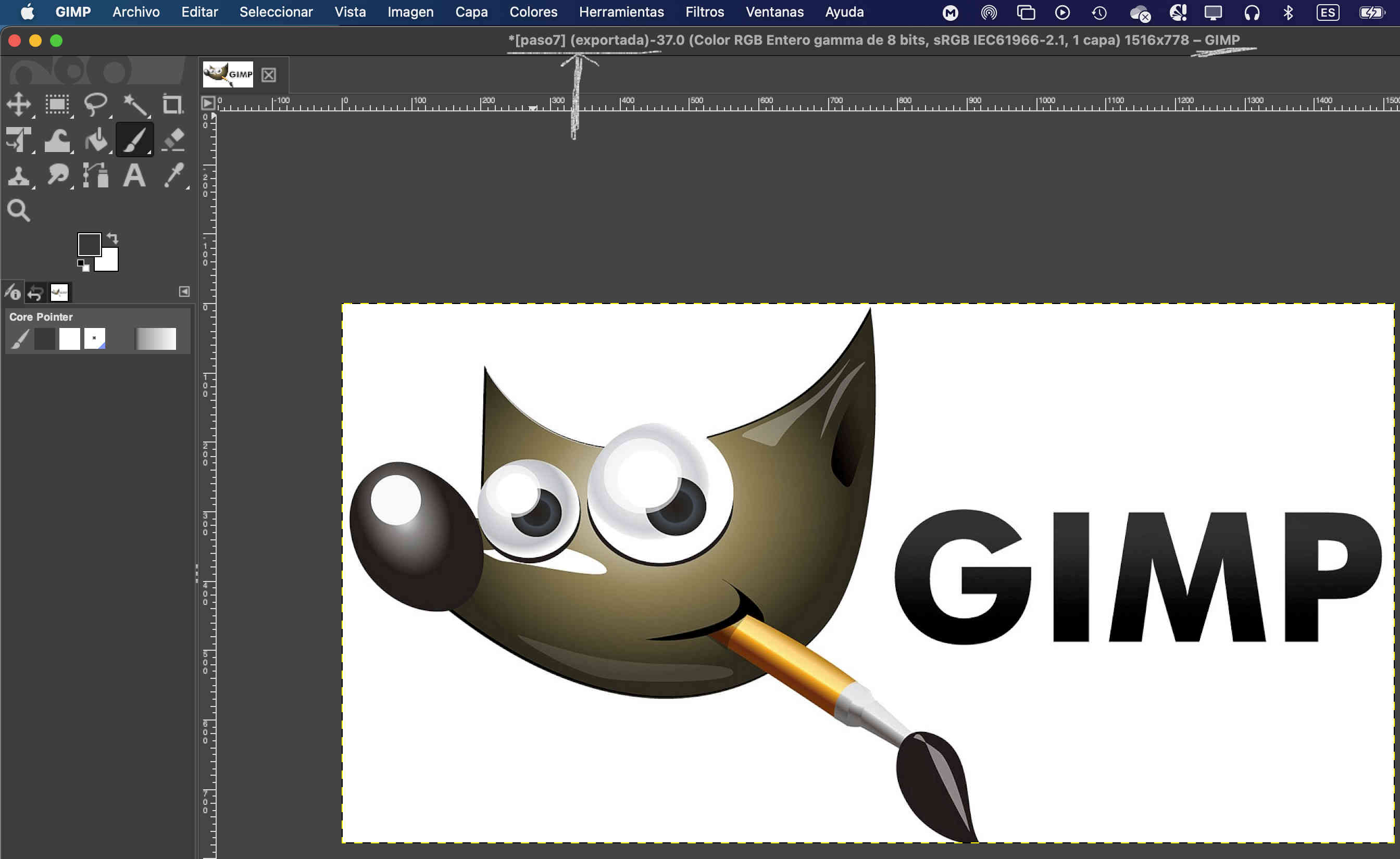This screenshot has height=859, width=1400.
Task: Open the Archivo menu
Action: tap(136, 12)
